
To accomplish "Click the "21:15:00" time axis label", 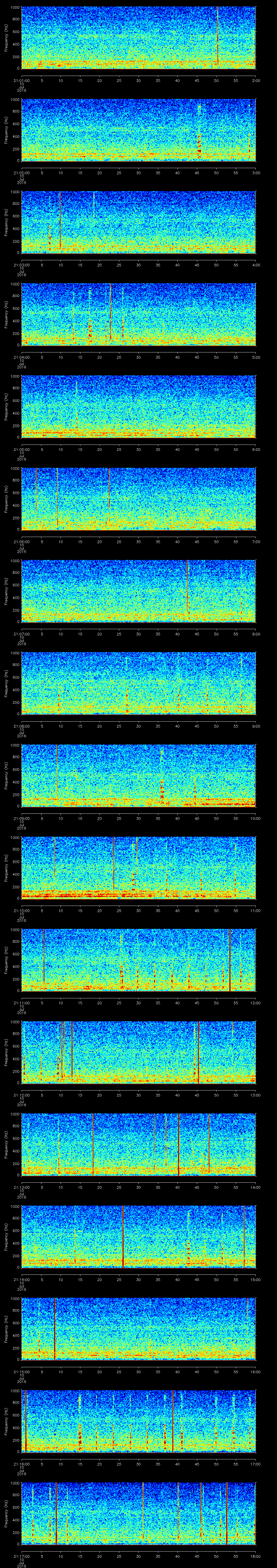I will [x=21, y=1371].
